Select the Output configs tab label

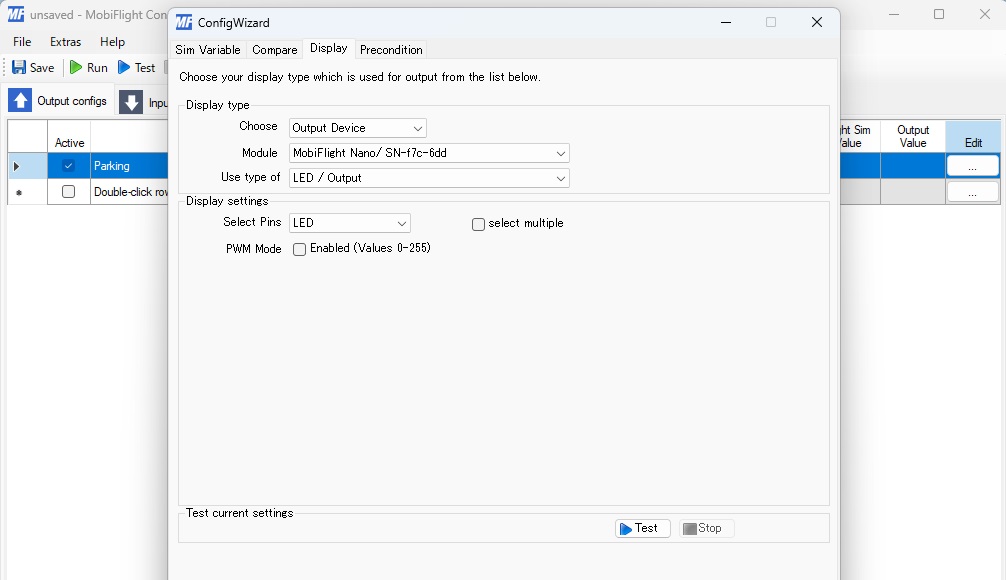[72, 101]
